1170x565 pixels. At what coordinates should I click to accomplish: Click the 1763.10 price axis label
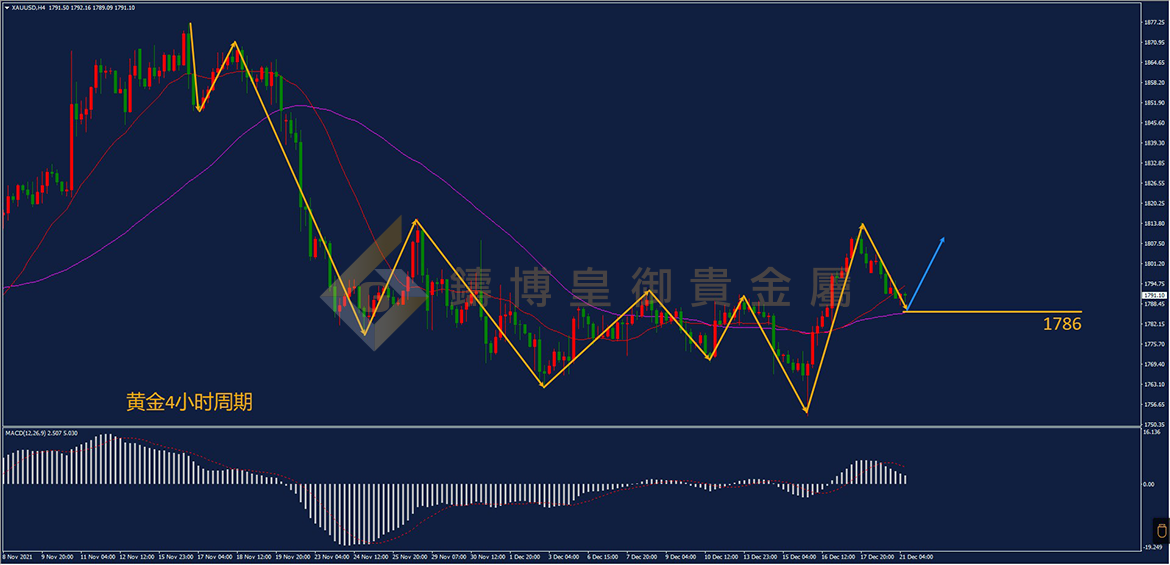click(x=1153, y=385)
